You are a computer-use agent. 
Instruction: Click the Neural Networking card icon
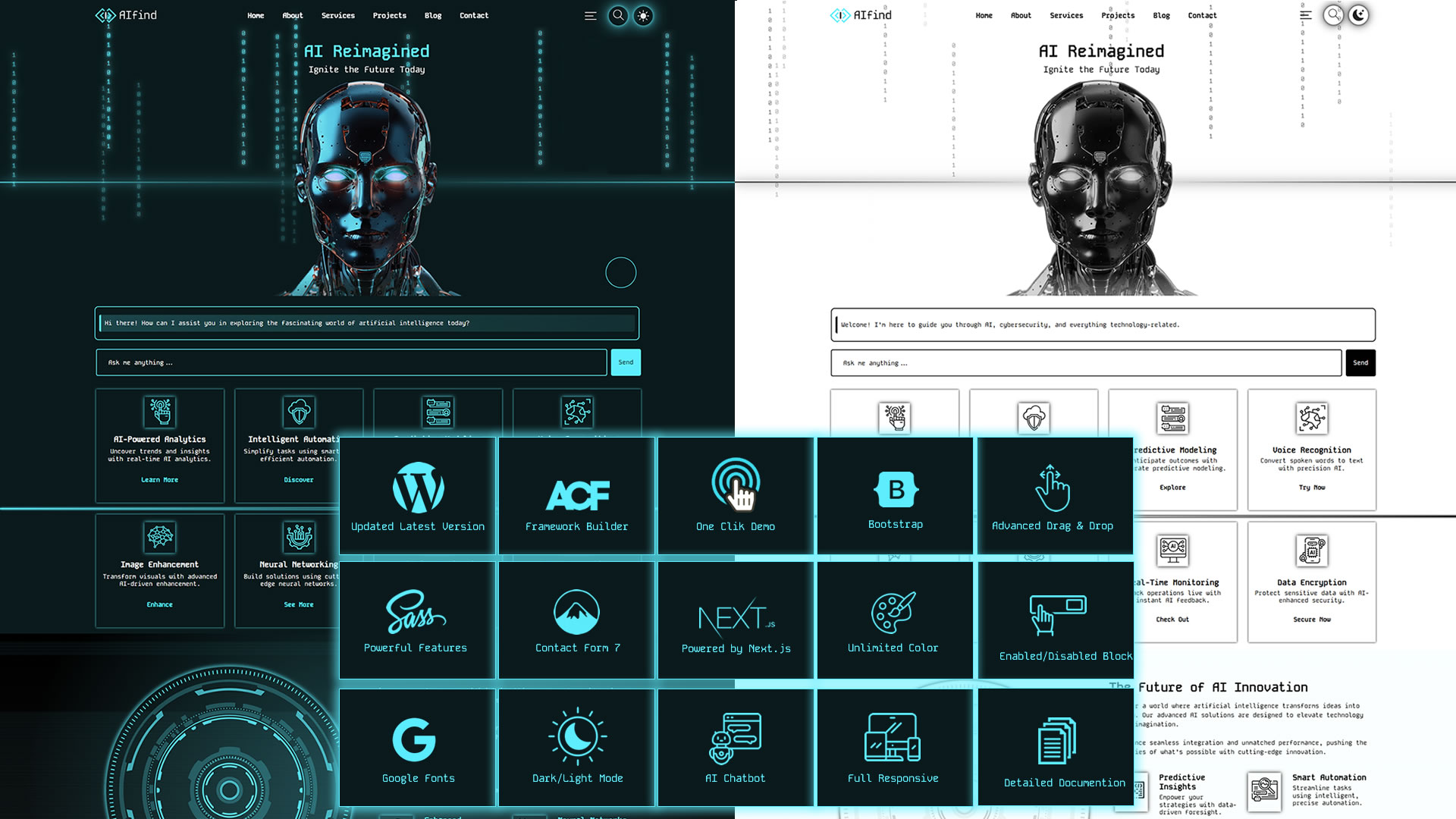(299, 537)
